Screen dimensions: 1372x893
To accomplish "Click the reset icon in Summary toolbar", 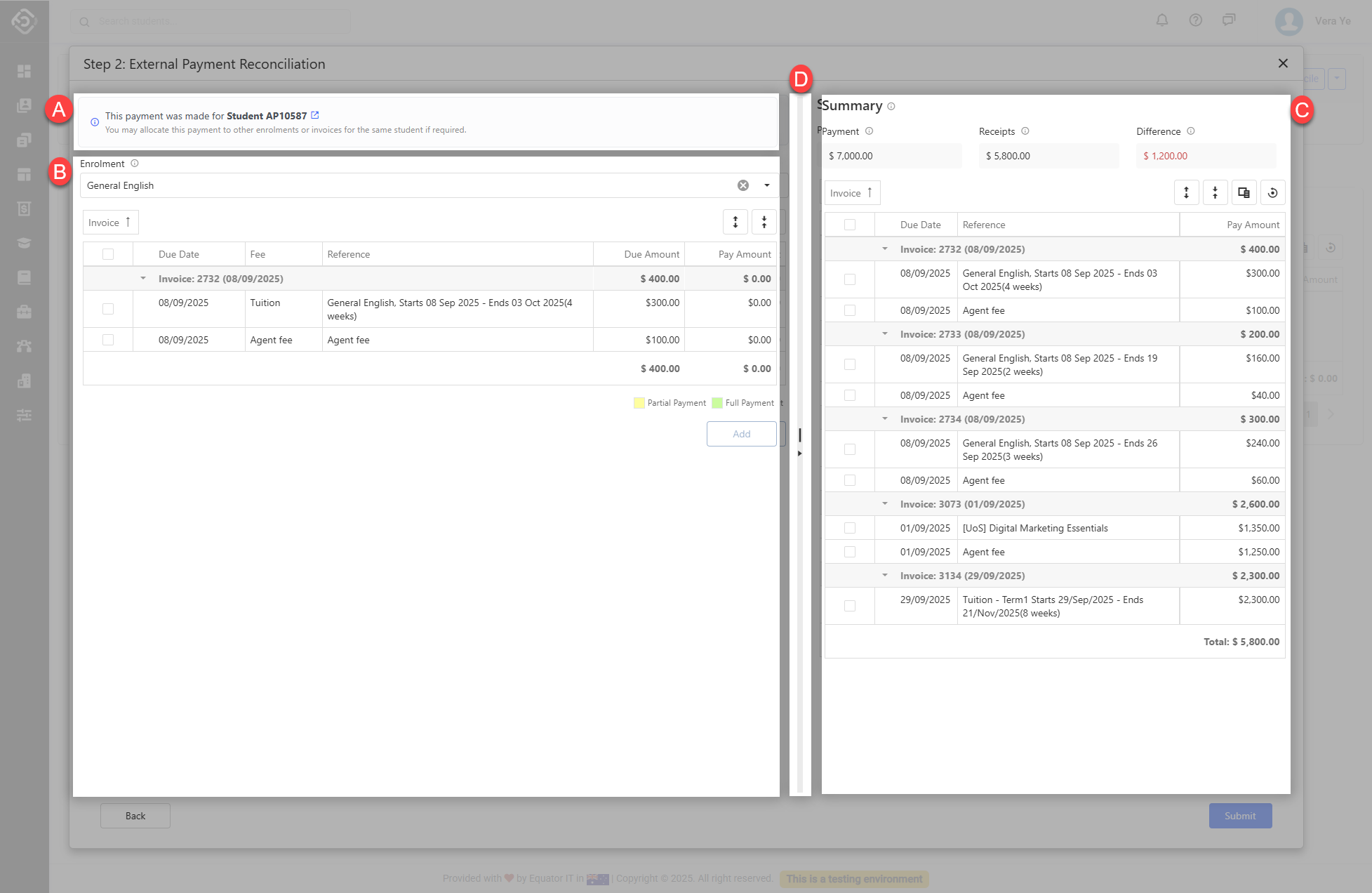I will click(x=1272, y=193).
